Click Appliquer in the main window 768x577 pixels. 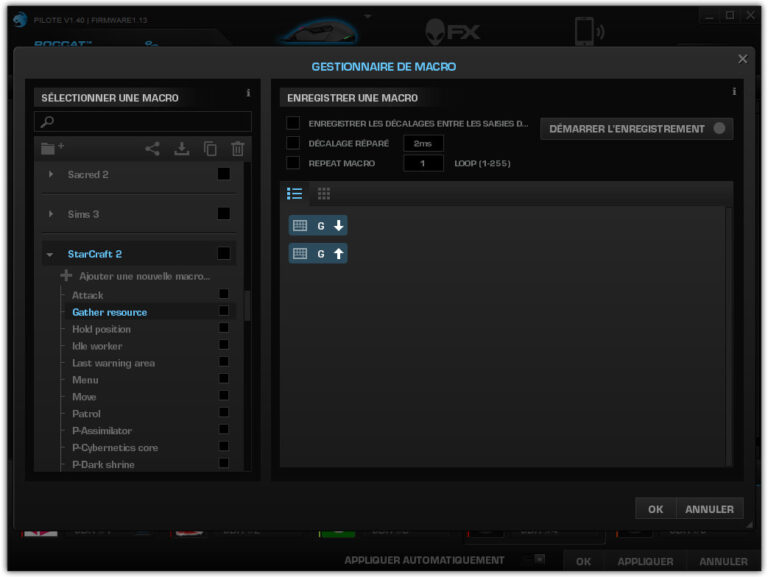click(645, 561)
